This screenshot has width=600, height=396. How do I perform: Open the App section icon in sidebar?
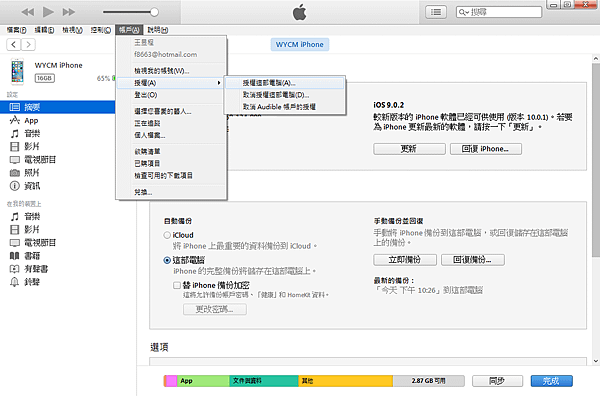15,120
